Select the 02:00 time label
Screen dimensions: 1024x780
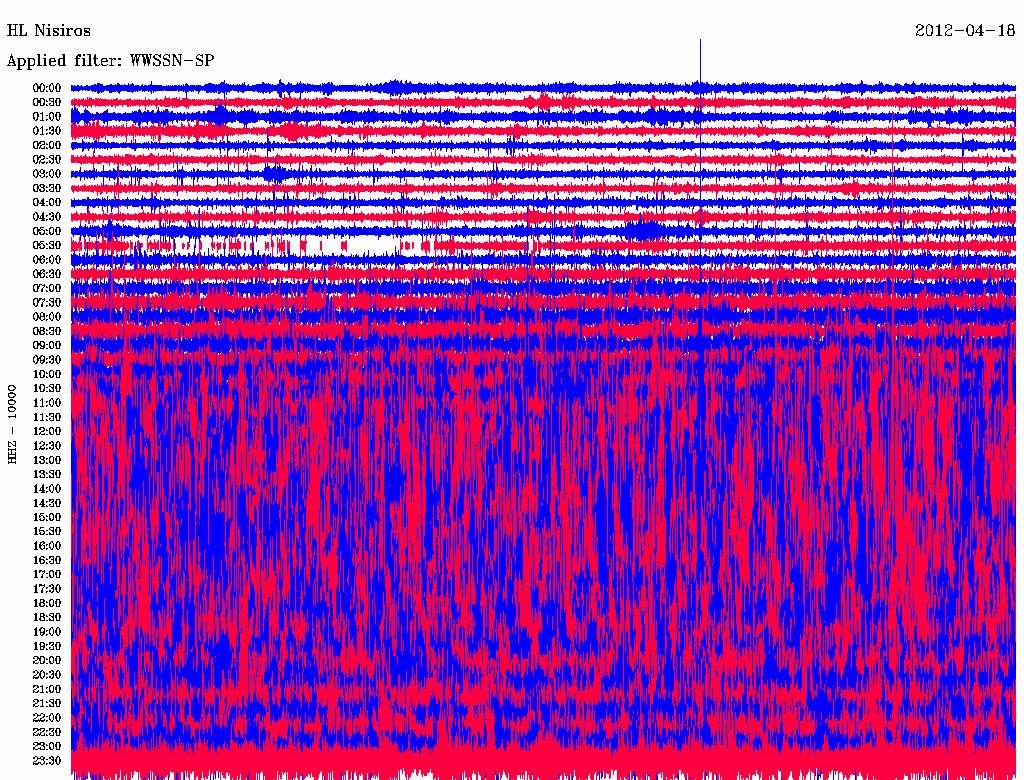[x=46, y=145]
